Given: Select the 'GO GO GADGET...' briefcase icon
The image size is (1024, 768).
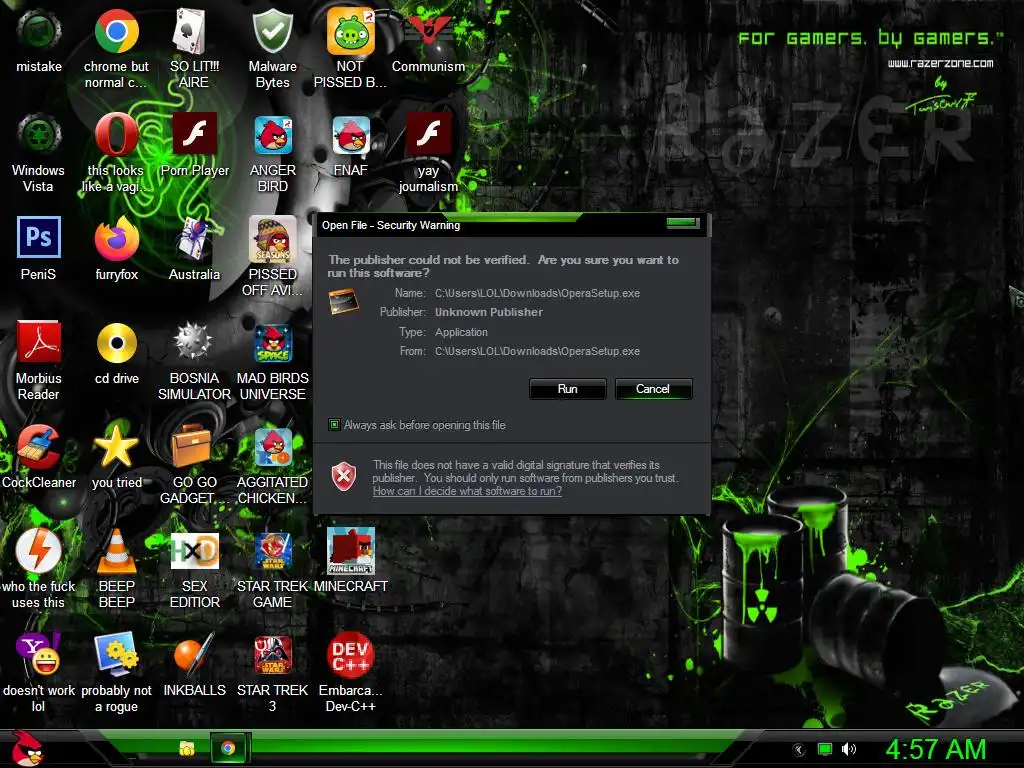Looking at the screenshot, I should [191, 446].
